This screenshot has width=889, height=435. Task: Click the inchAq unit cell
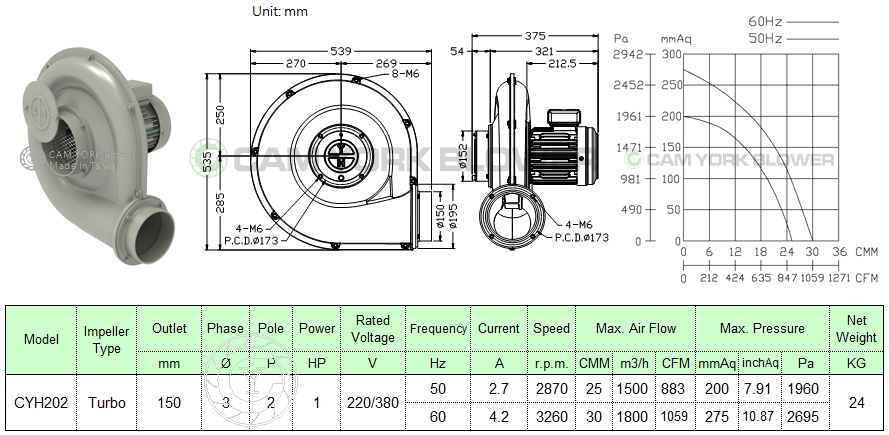760,363
